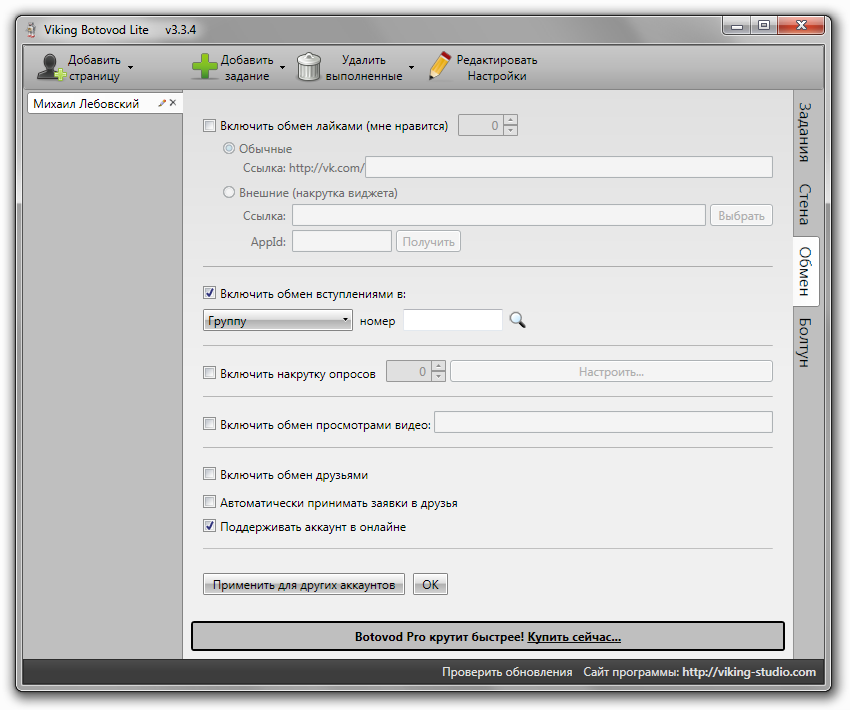Uncheck Поддерживать аккаунт в онлайне
The height and width of the screenshot is (710, 850).
(x=209, y=526)
